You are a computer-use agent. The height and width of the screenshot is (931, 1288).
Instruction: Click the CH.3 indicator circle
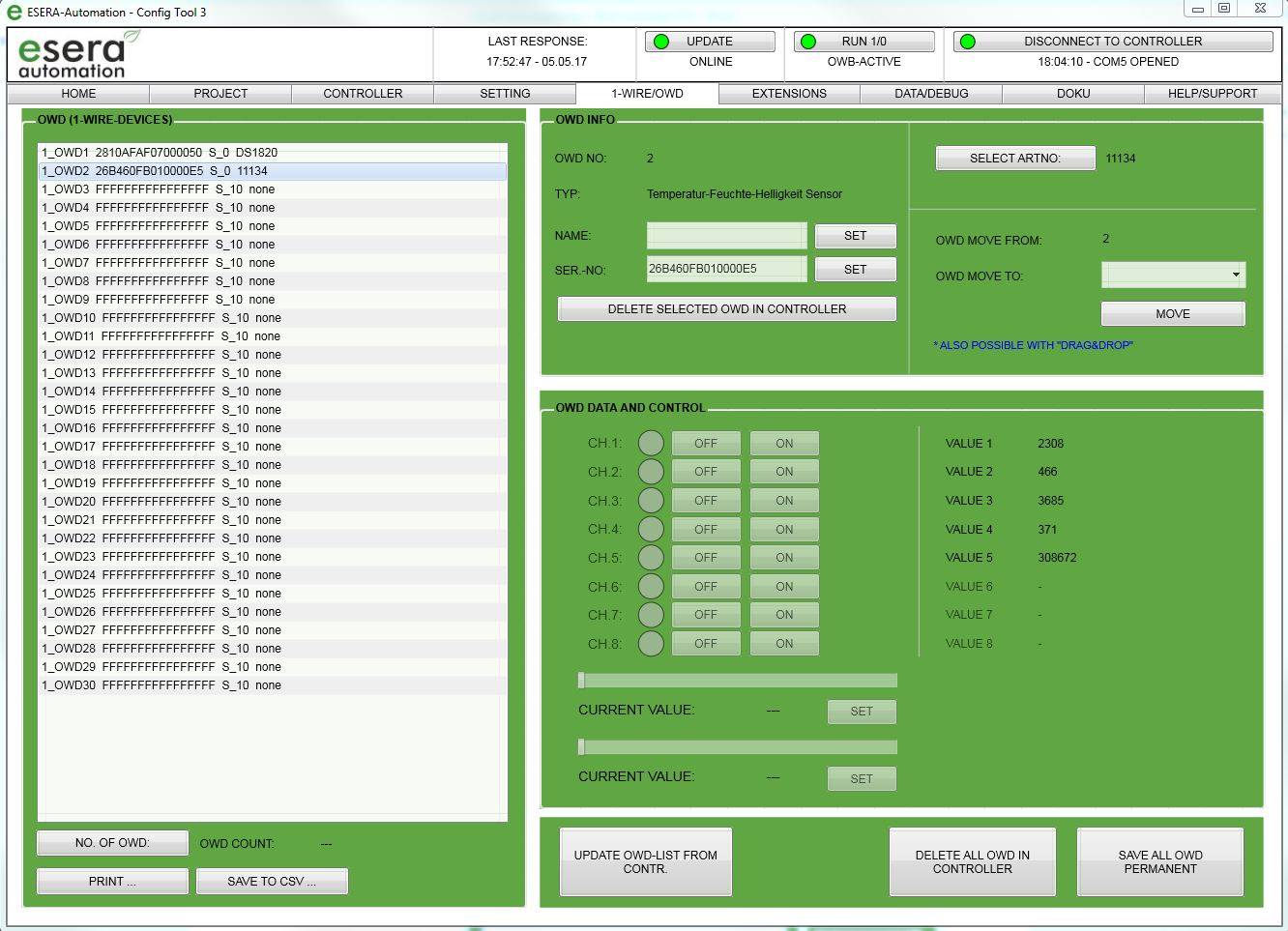pyautogui.click(x=651, y=500)
